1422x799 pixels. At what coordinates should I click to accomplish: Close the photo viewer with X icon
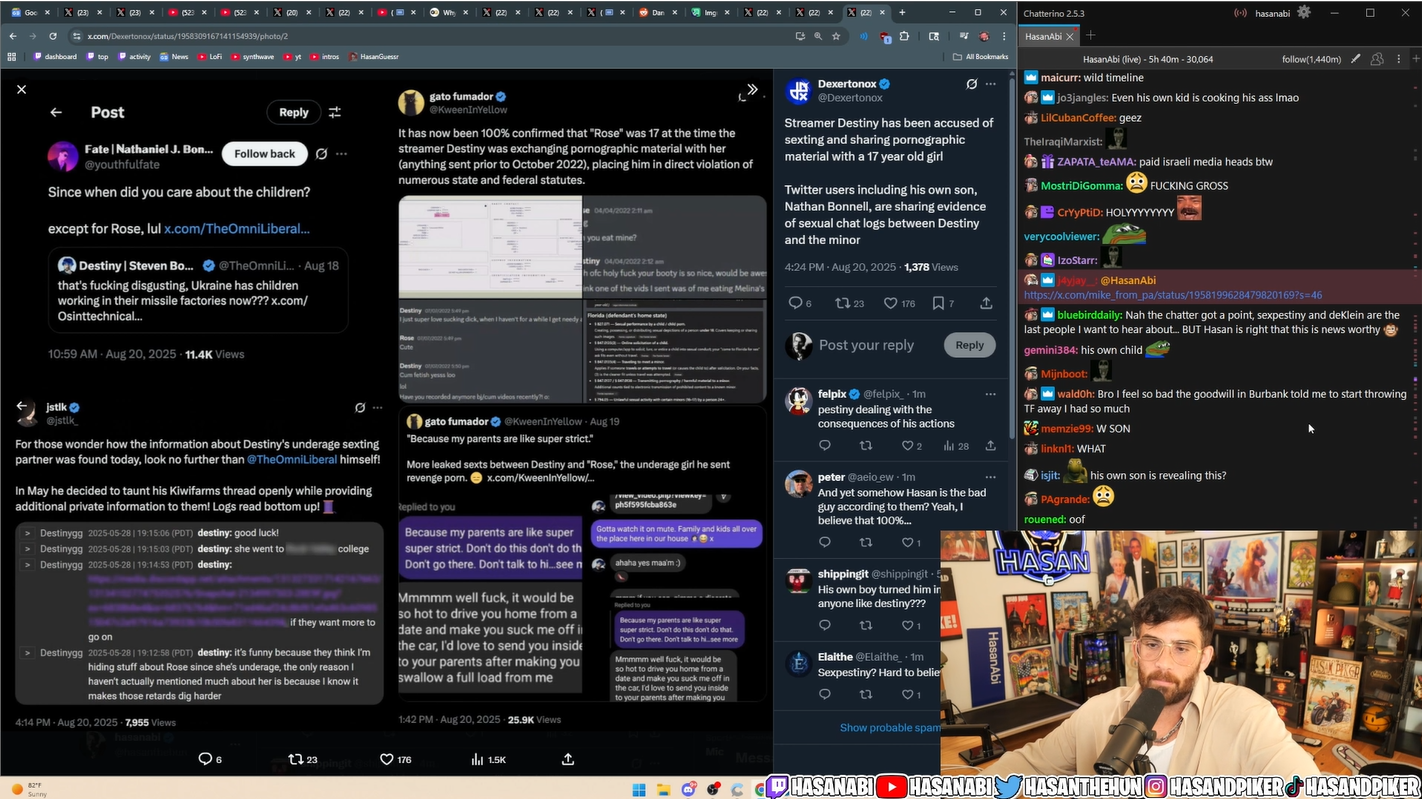21,89
